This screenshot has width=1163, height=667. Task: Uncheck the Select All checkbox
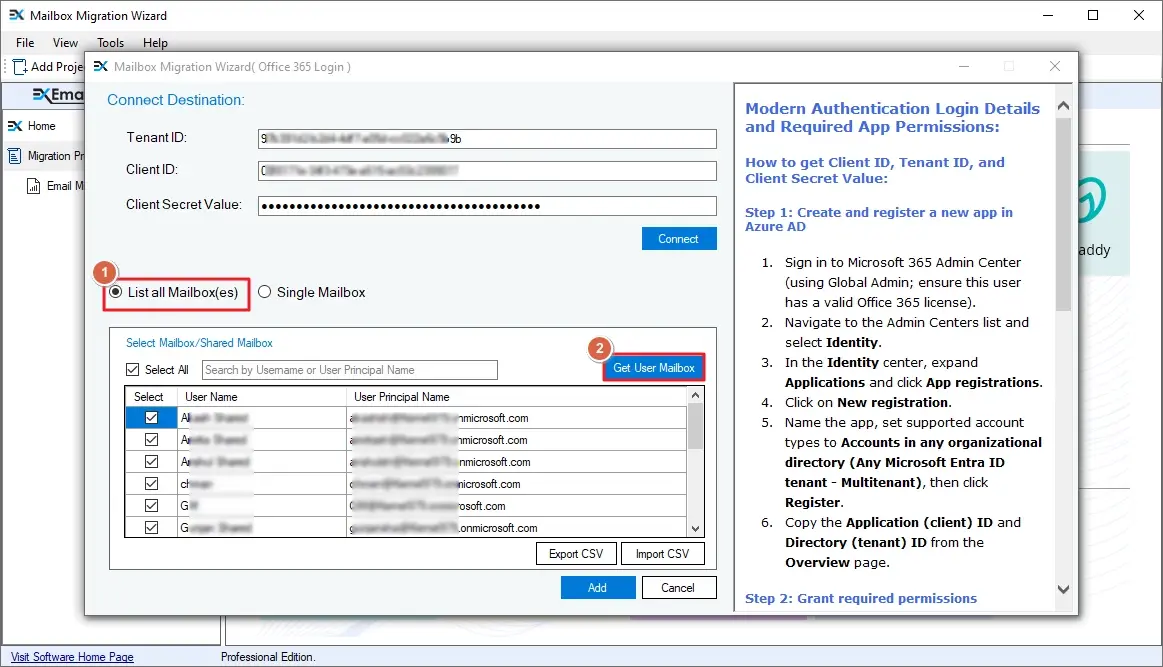tap(132, 369)
